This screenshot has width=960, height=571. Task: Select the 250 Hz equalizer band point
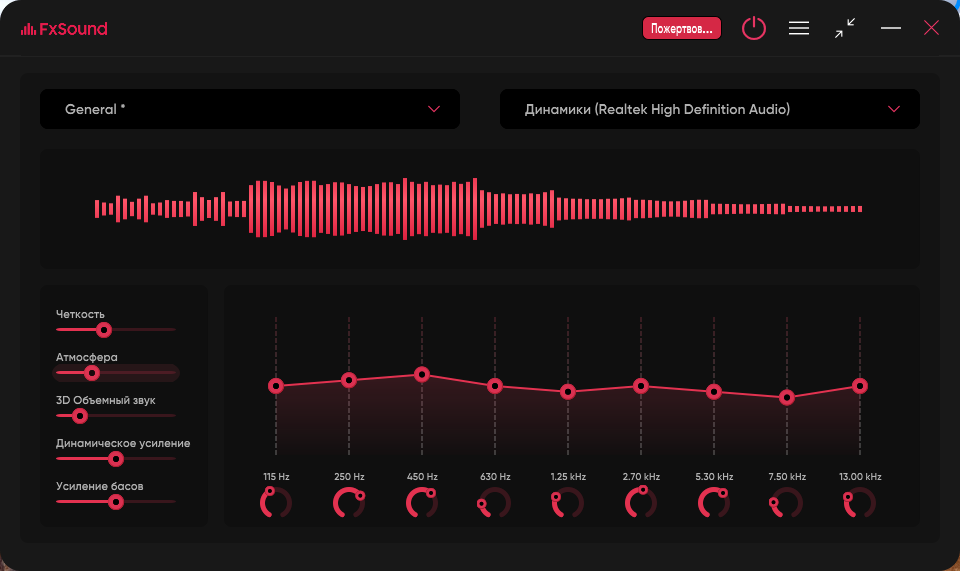[x=349, y=380]
